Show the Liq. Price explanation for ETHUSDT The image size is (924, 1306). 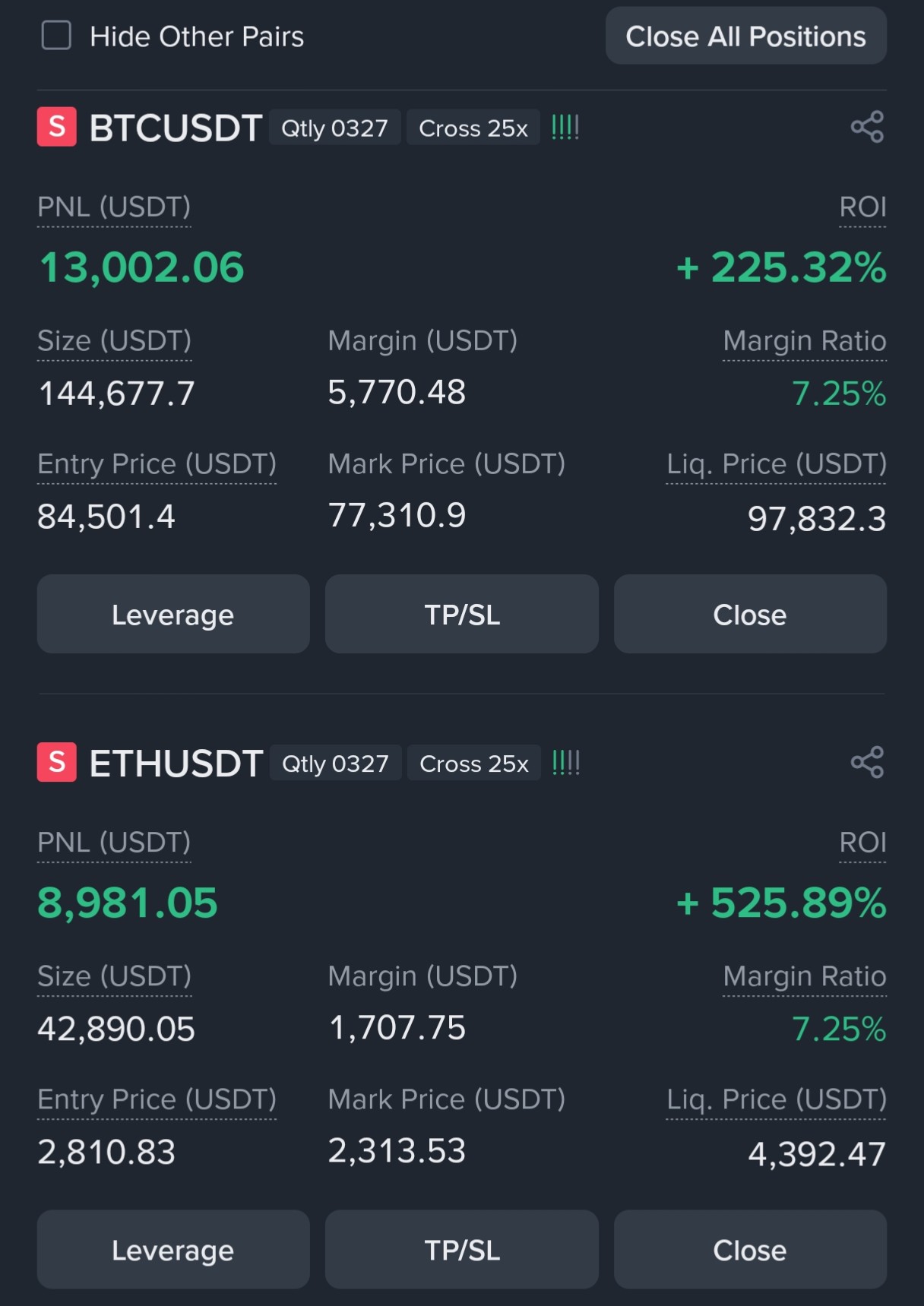click(x=777, y=1099)
